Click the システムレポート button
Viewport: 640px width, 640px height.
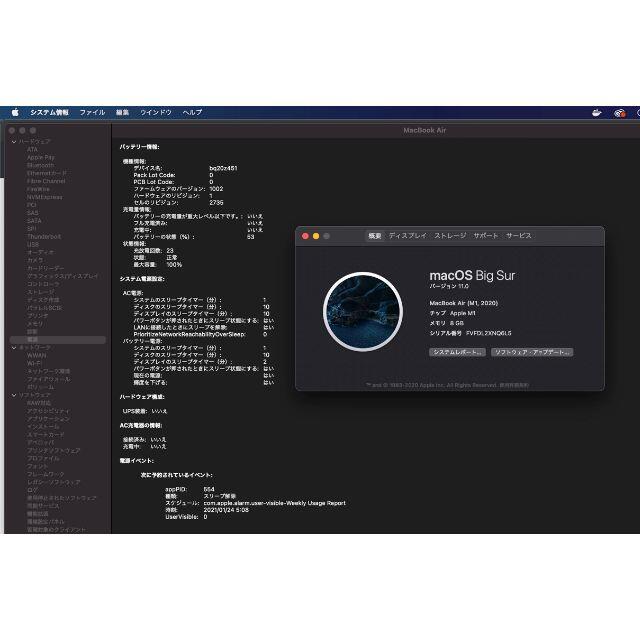click(x=457, y=352)
